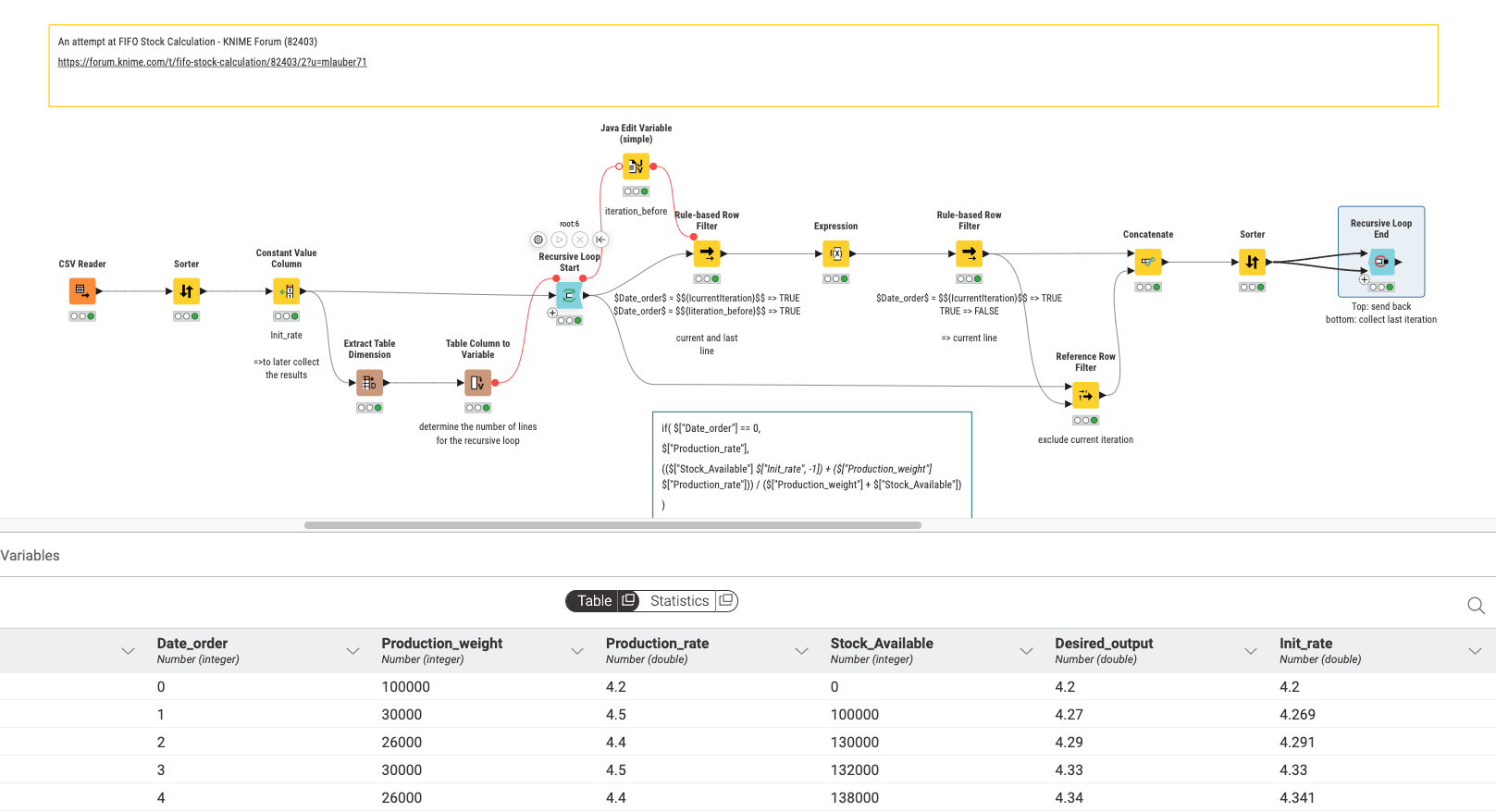Open configuration via gear icon on Loop Start

538,240
